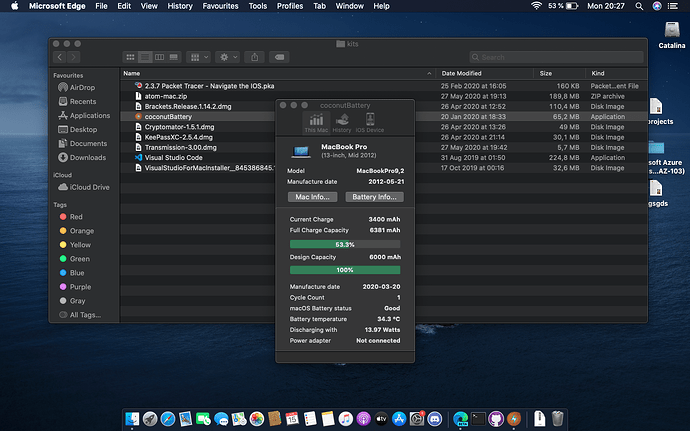Go forward in the Finder kits window
The height and width of the screenshot is (431, 690).
coord(73,57)
